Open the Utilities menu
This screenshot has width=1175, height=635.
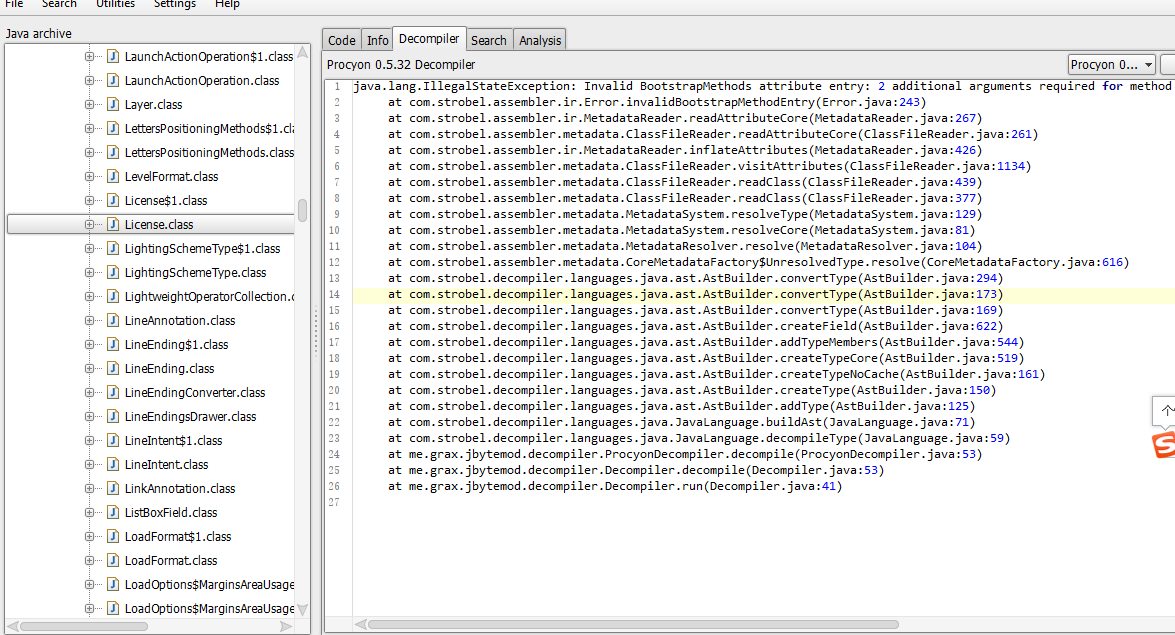click(115, 4)
